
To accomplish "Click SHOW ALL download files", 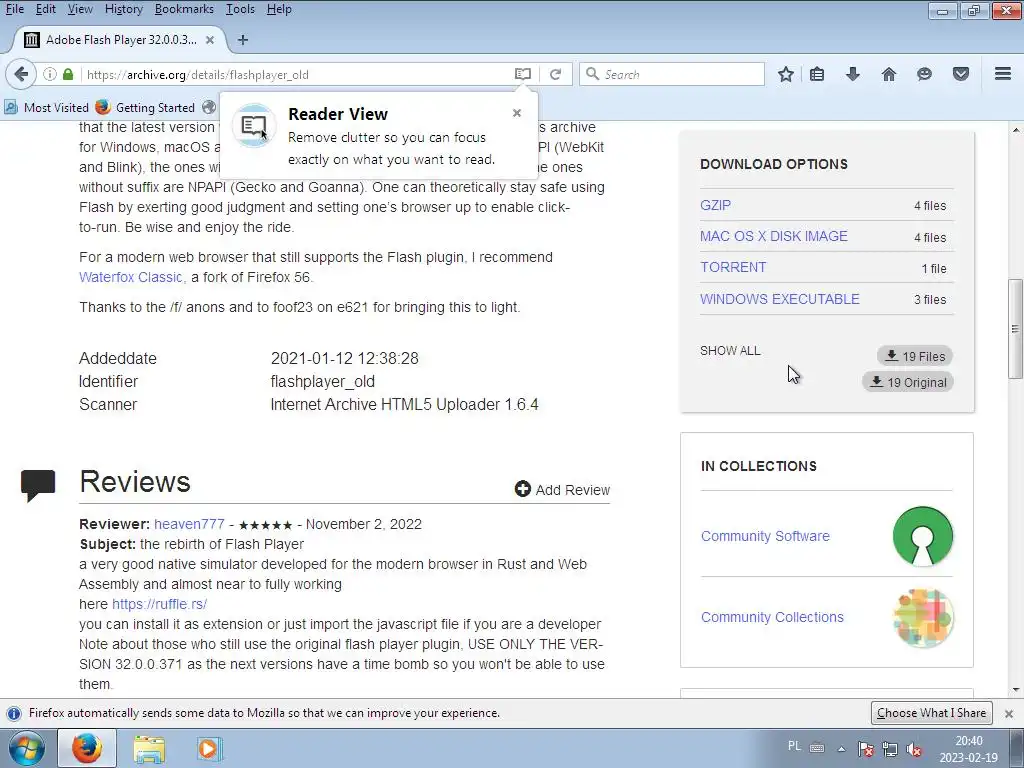I will tap(730, 351).
